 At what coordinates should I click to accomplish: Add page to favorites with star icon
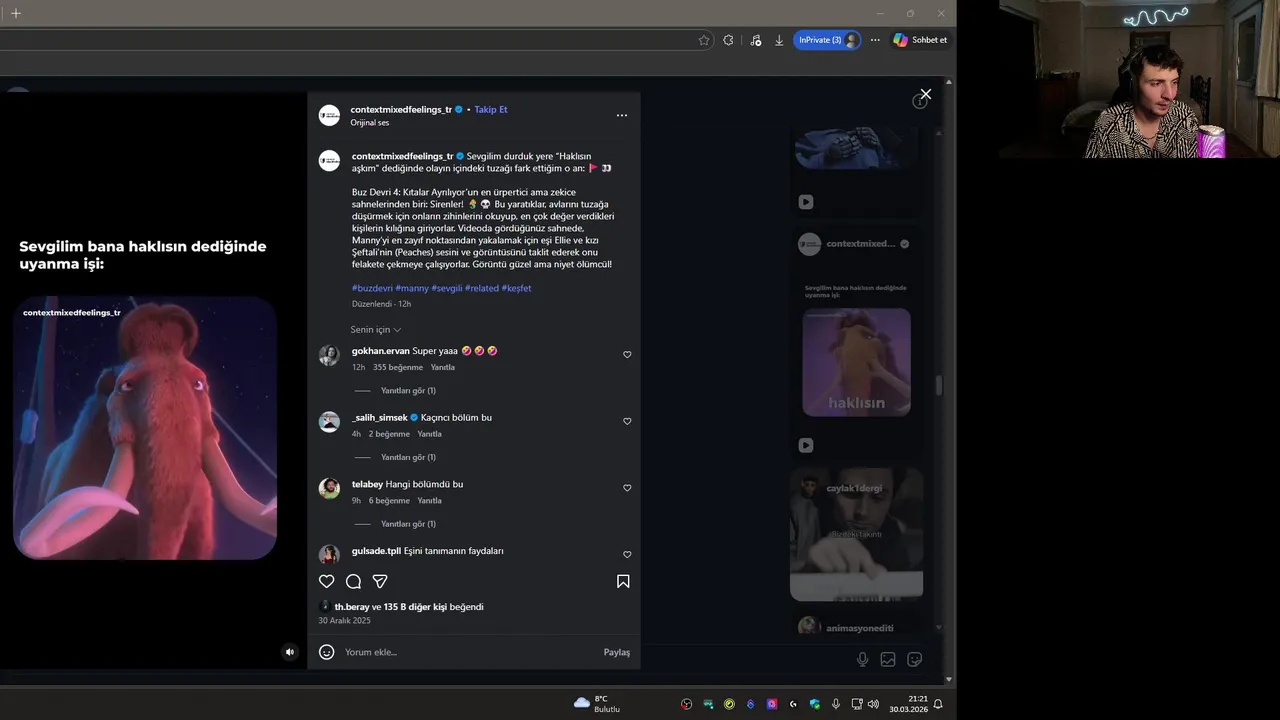[x=704, y=40]
